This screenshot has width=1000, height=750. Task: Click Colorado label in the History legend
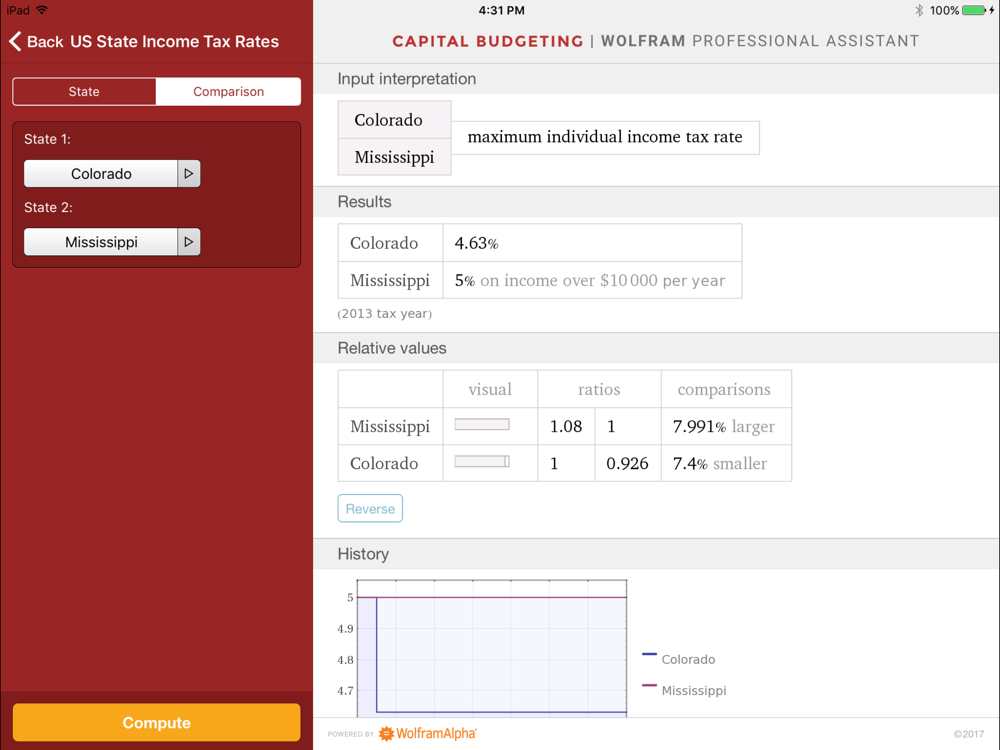tap(688, 659)
